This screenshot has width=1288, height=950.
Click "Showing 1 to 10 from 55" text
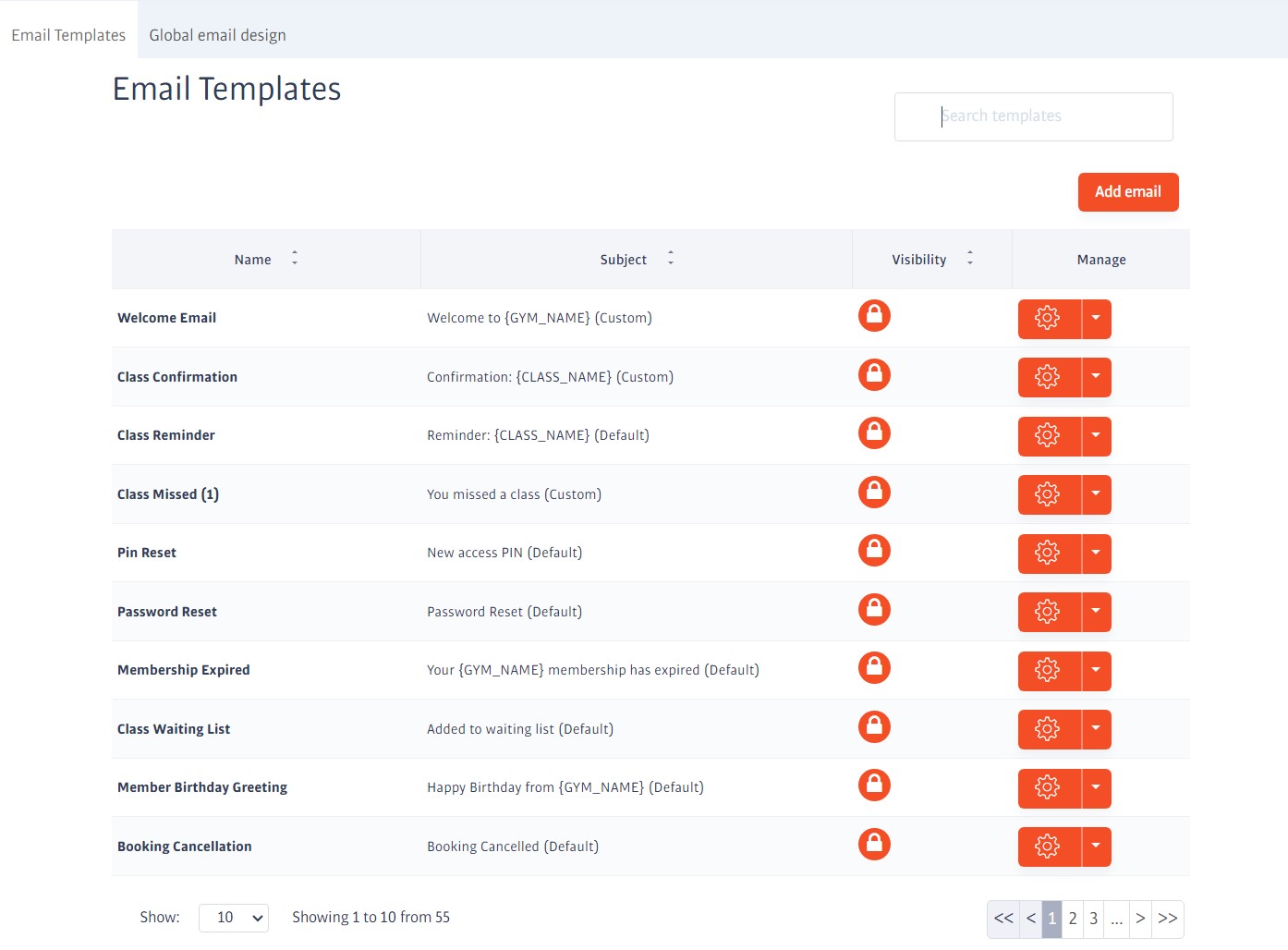click(371, 918)
